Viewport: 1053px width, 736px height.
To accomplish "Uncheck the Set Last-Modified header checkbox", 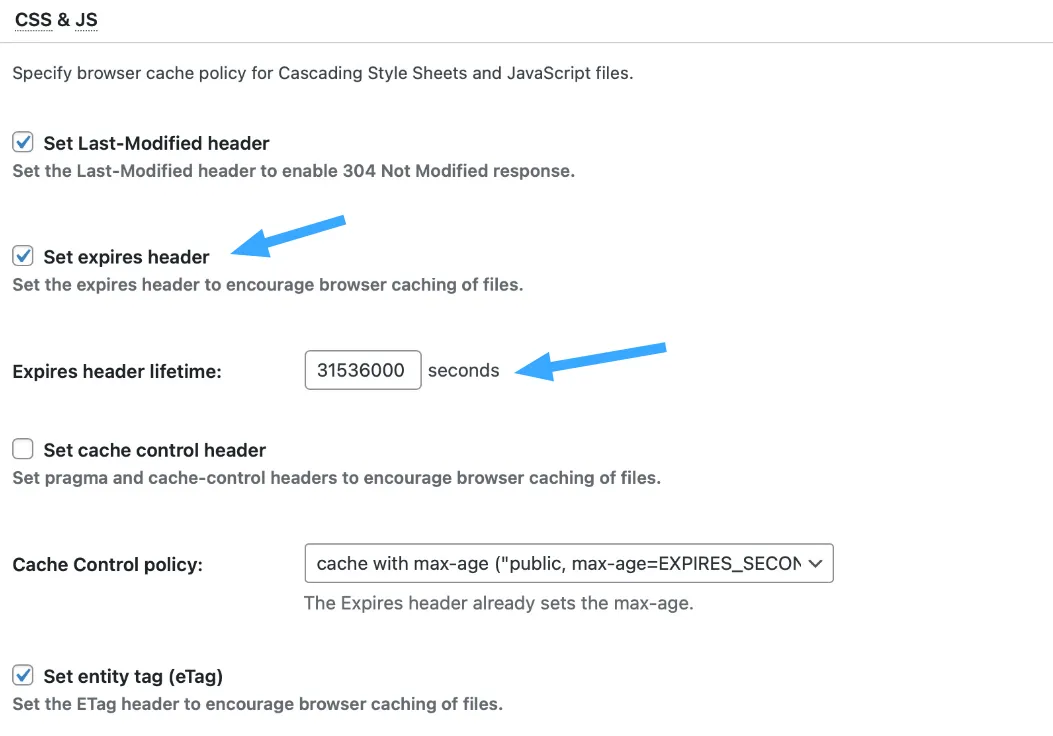I will (x=23, y=142).
